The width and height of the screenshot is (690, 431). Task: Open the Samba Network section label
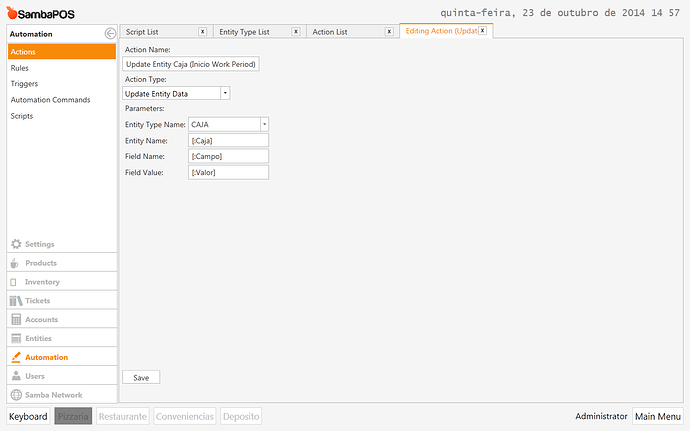(54, 395)
